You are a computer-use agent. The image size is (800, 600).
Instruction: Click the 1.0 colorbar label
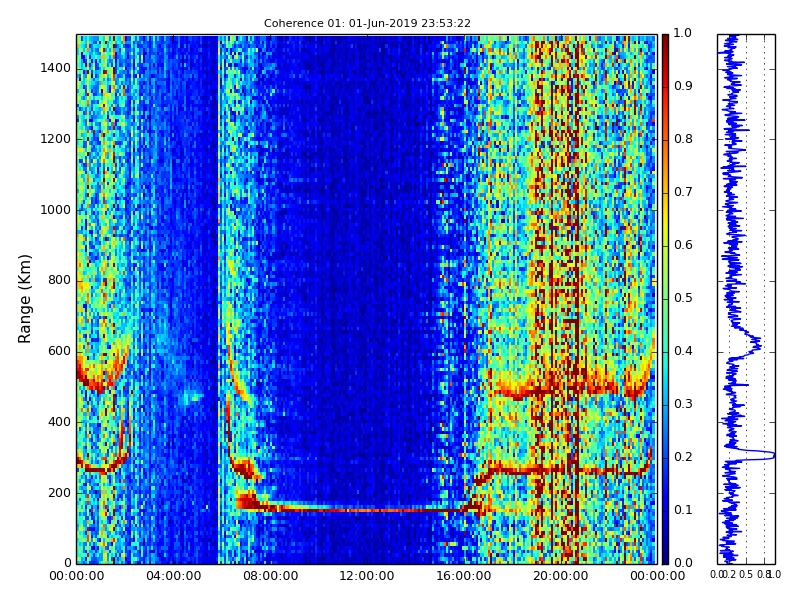[683, 33]
